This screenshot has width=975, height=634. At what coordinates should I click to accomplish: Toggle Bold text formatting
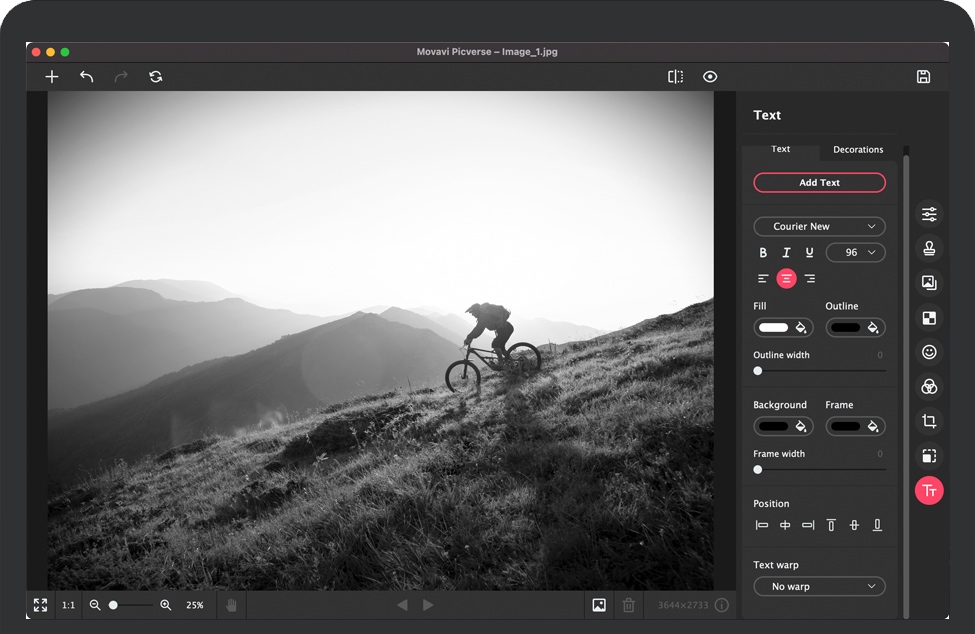click(763, 253)
